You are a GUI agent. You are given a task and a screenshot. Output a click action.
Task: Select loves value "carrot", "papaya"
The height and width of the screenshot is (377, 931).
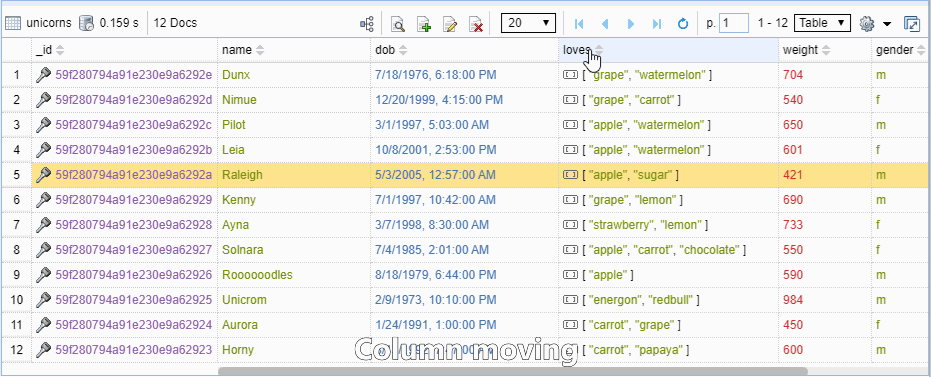point(635,350)
